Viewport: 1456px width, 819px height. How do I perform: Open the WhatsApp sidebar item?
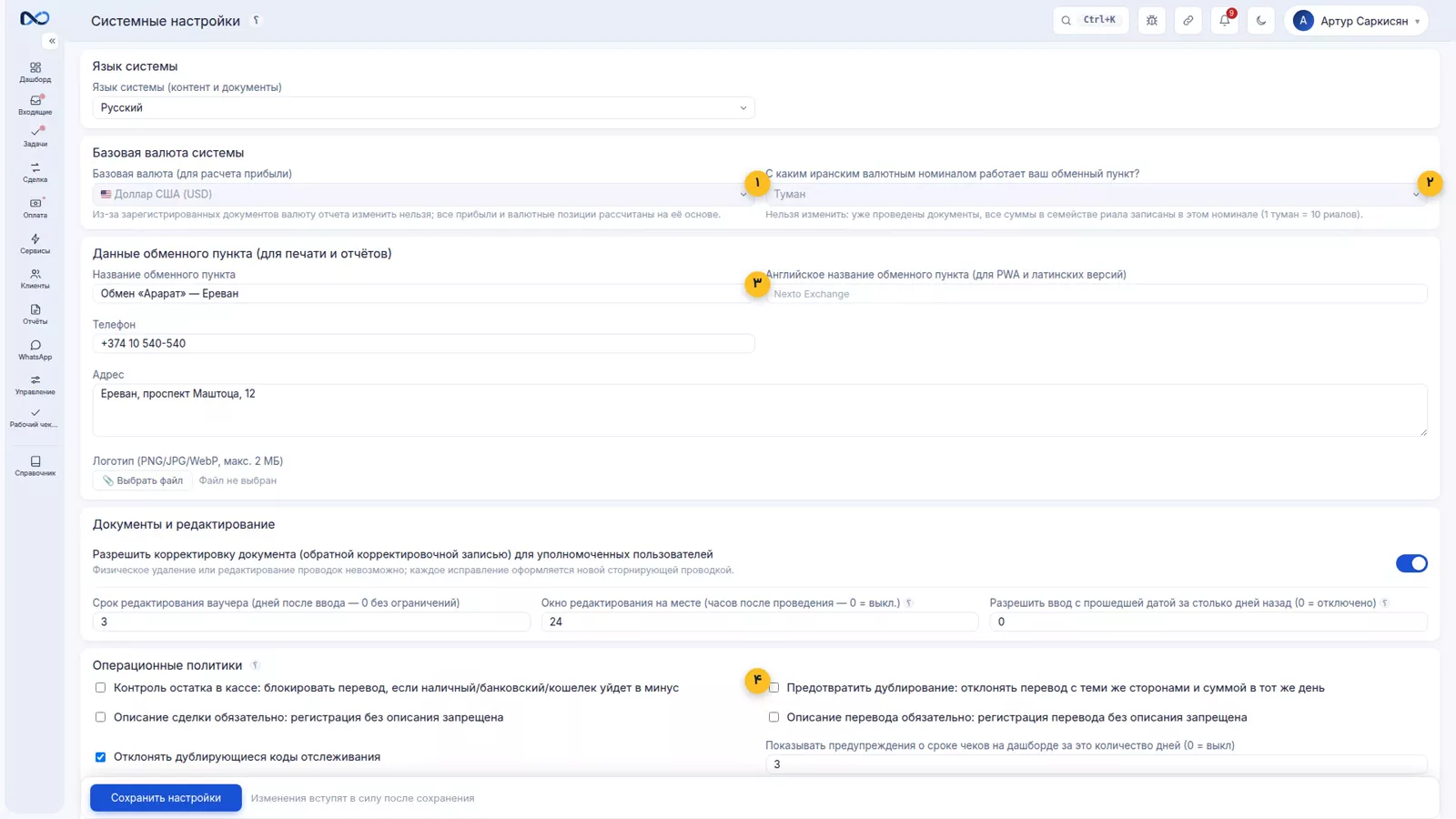pyautogui.click(x=35, y=349)
